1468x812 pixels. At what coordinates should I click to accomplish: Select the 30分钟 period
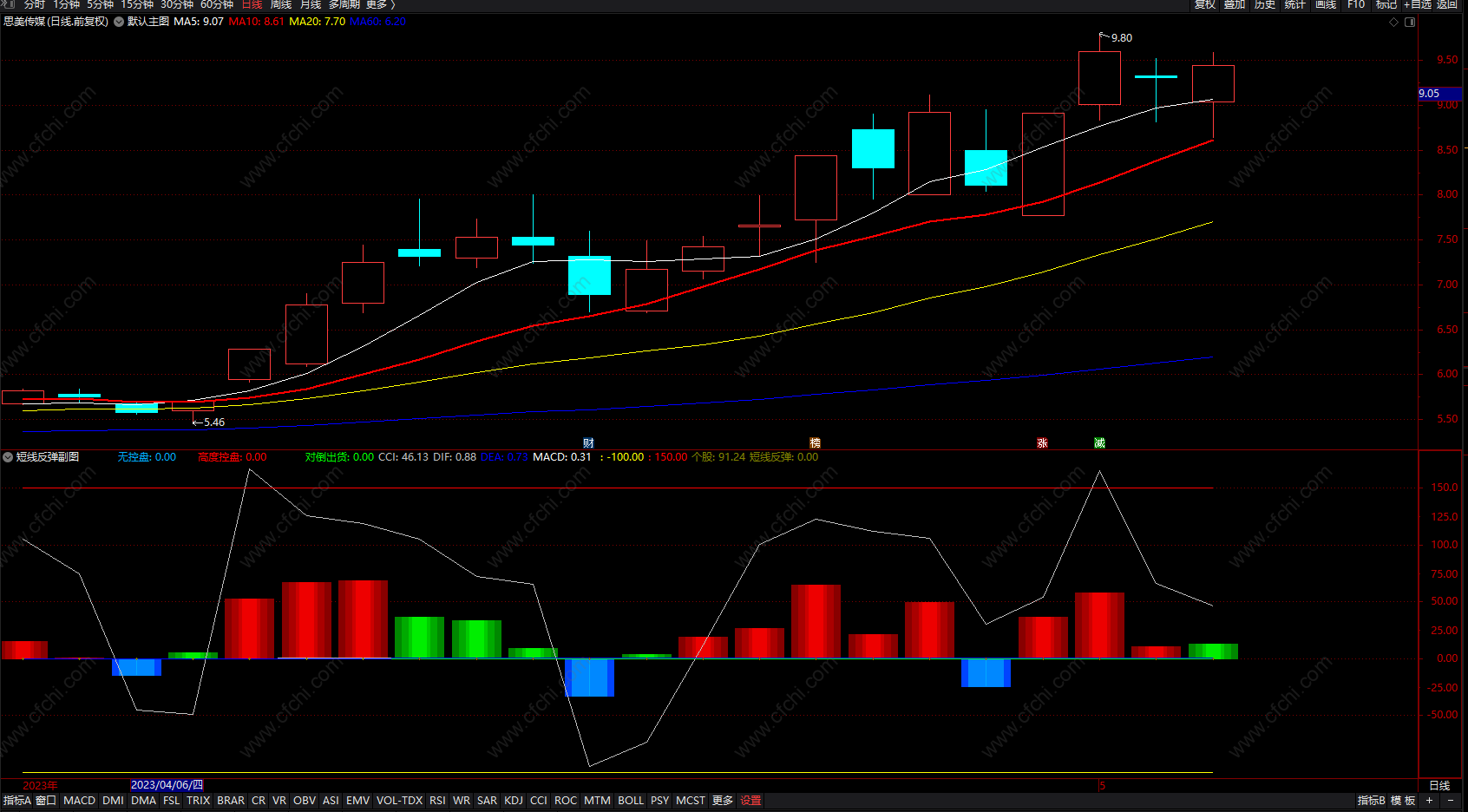[177, 4]
